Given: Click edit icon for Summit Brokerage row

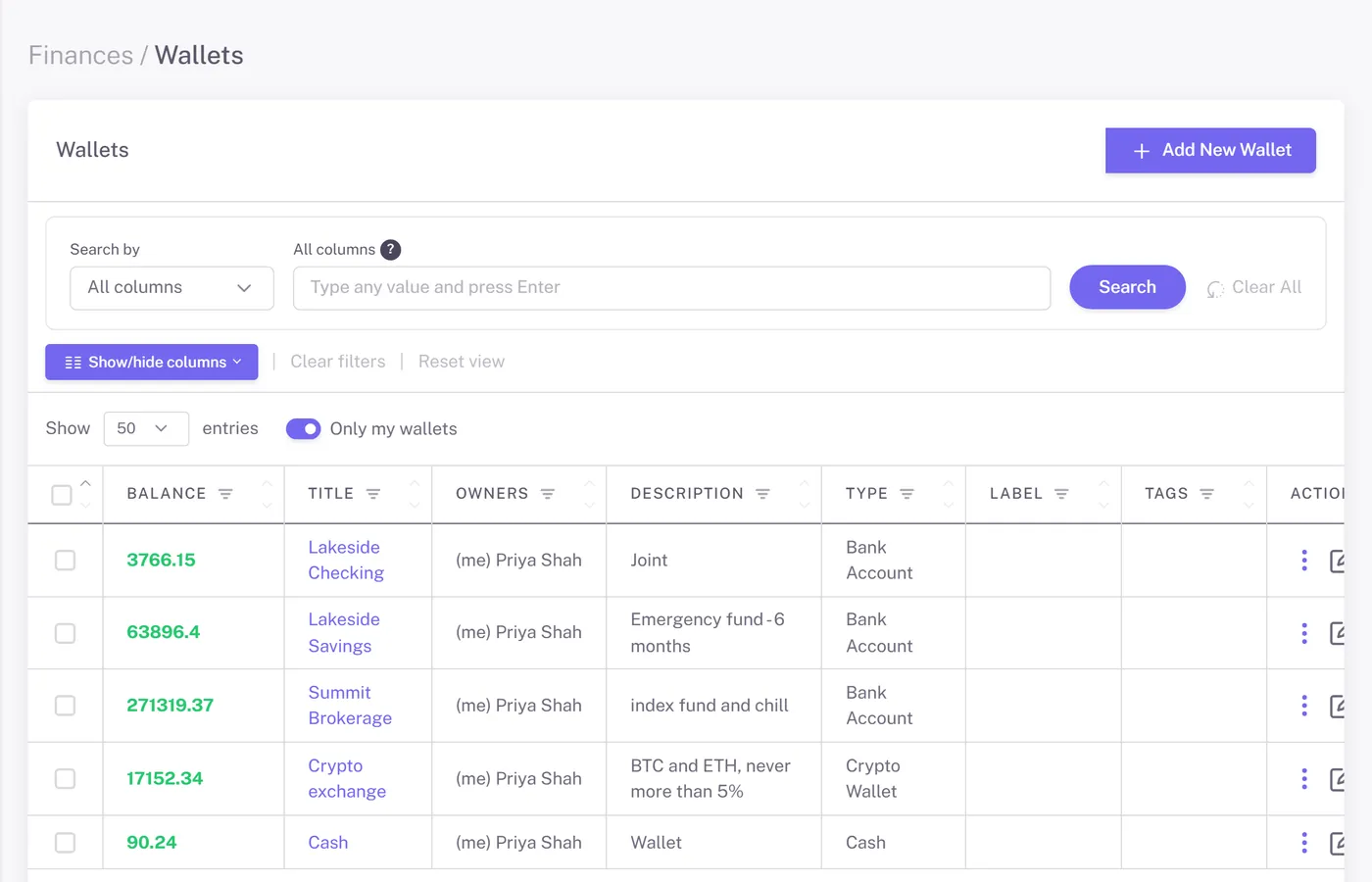Looking at the screenshot, I should (1338, 707).
